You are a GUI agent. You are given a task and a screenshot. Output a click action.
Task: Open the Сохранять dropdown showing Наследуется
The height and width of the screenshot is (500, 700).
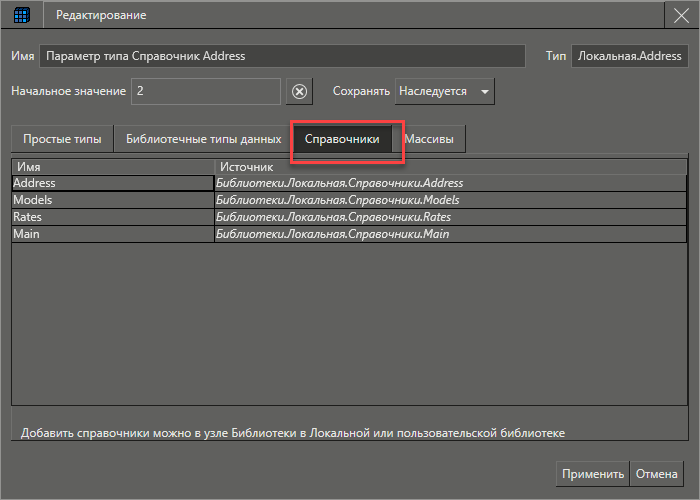(x=445, y=91)
